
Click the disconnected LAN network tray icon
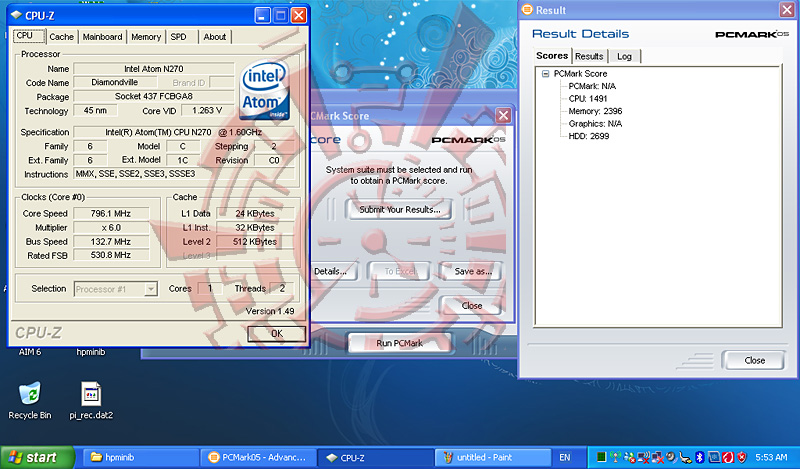point(658,457)
